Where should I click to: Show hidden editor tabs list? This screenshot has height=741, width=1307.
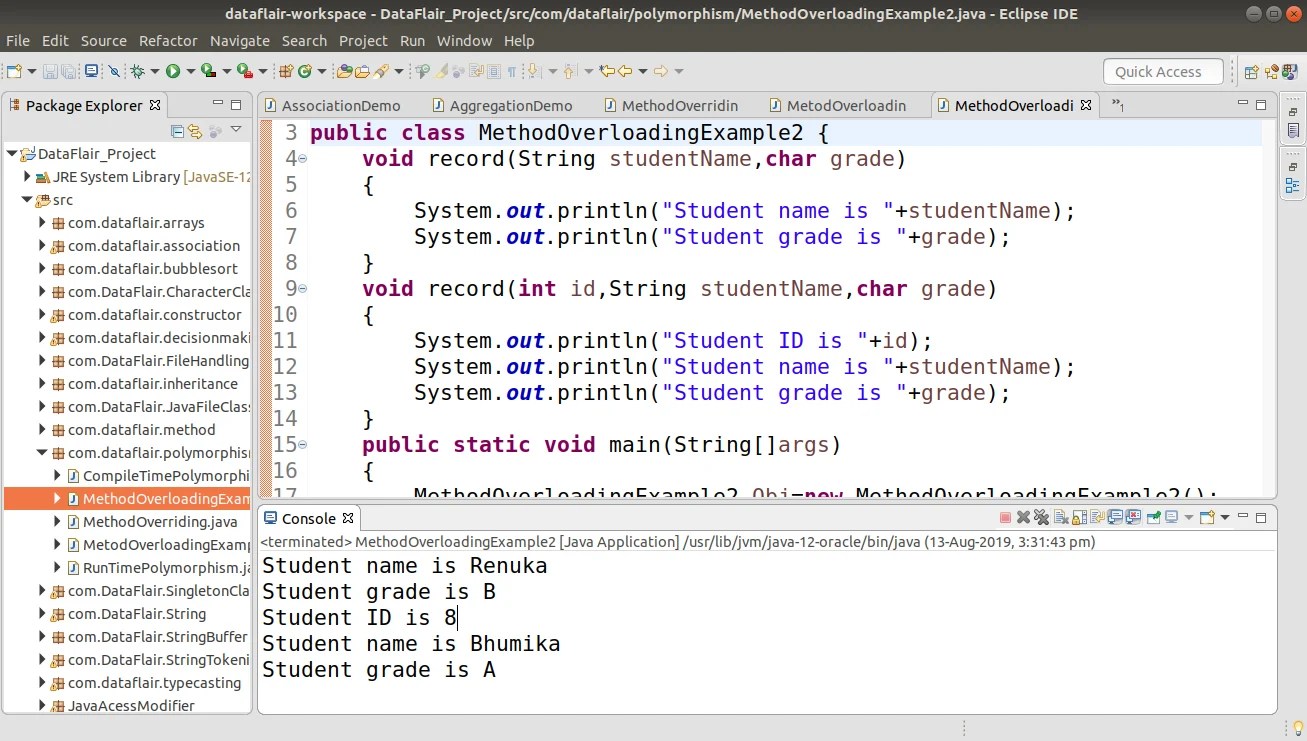[1118, 105]
